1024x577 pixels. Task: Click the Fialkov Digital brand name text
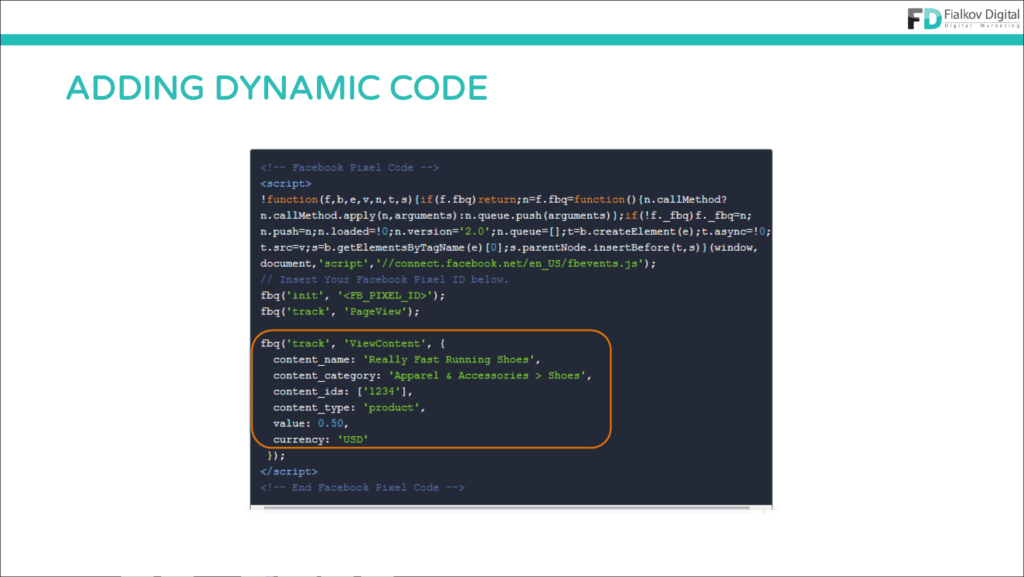coord(982,14)
